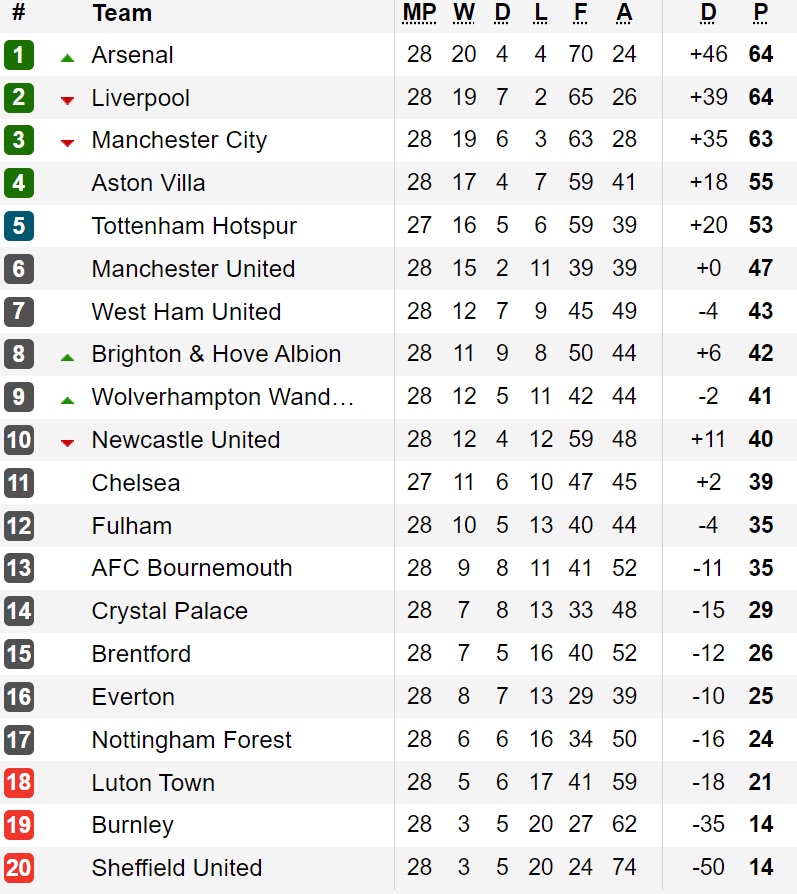The image size is (797, 894).
Task: Click the P points column header
Action: [761, 13]
